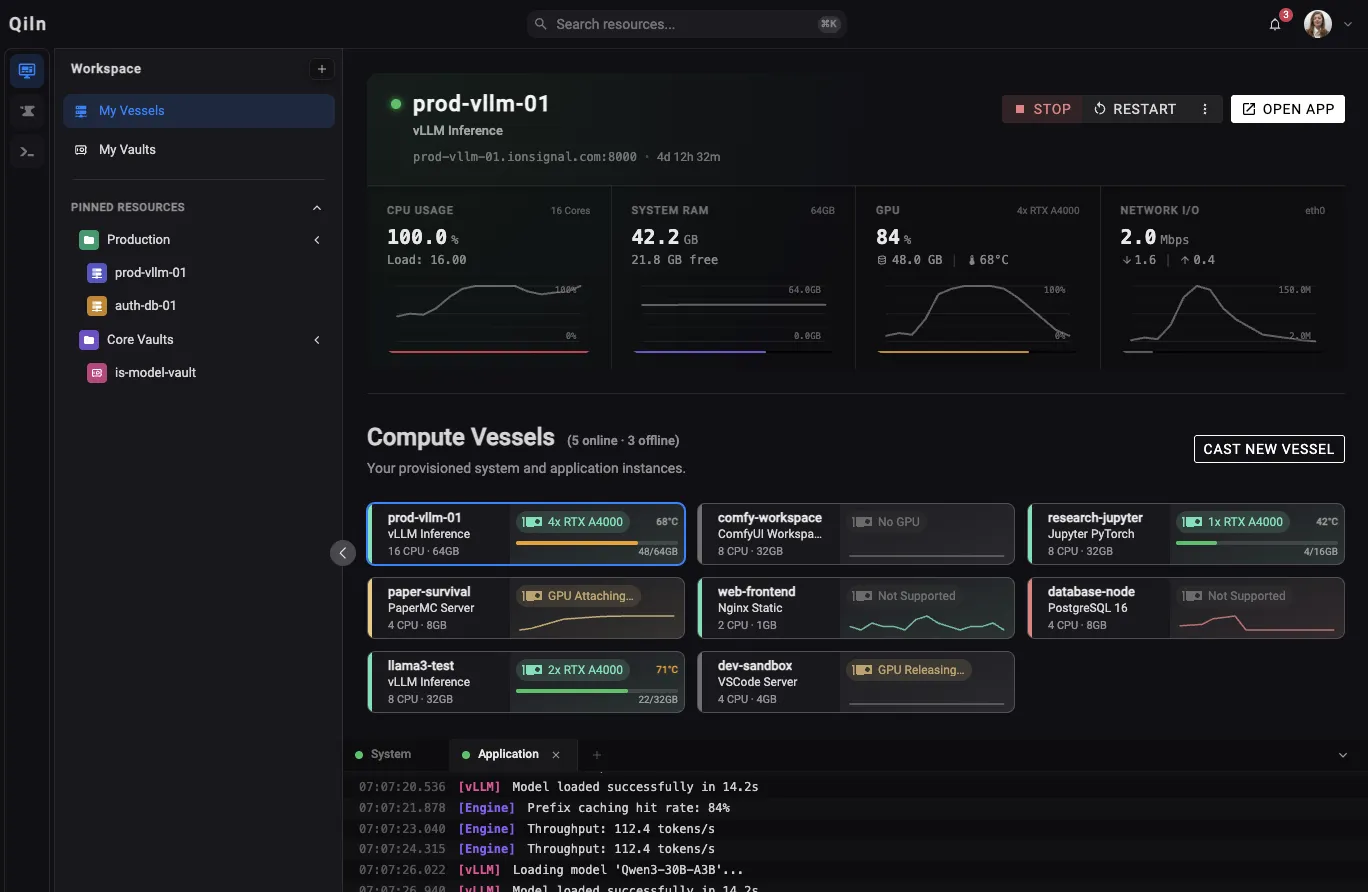
Task: Open the web-frontend vessel
Action: 856,608
